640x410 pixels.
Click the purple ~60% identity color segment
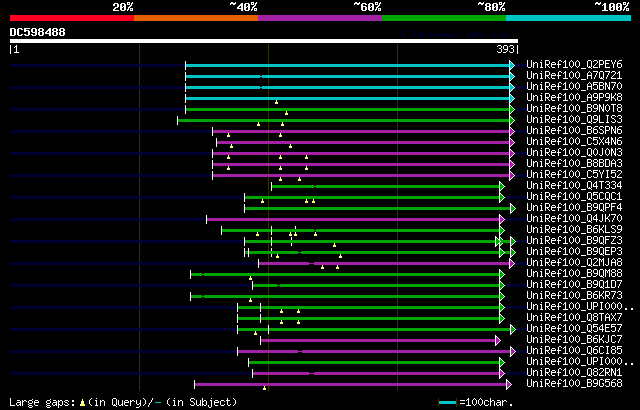tap(320, 18)
